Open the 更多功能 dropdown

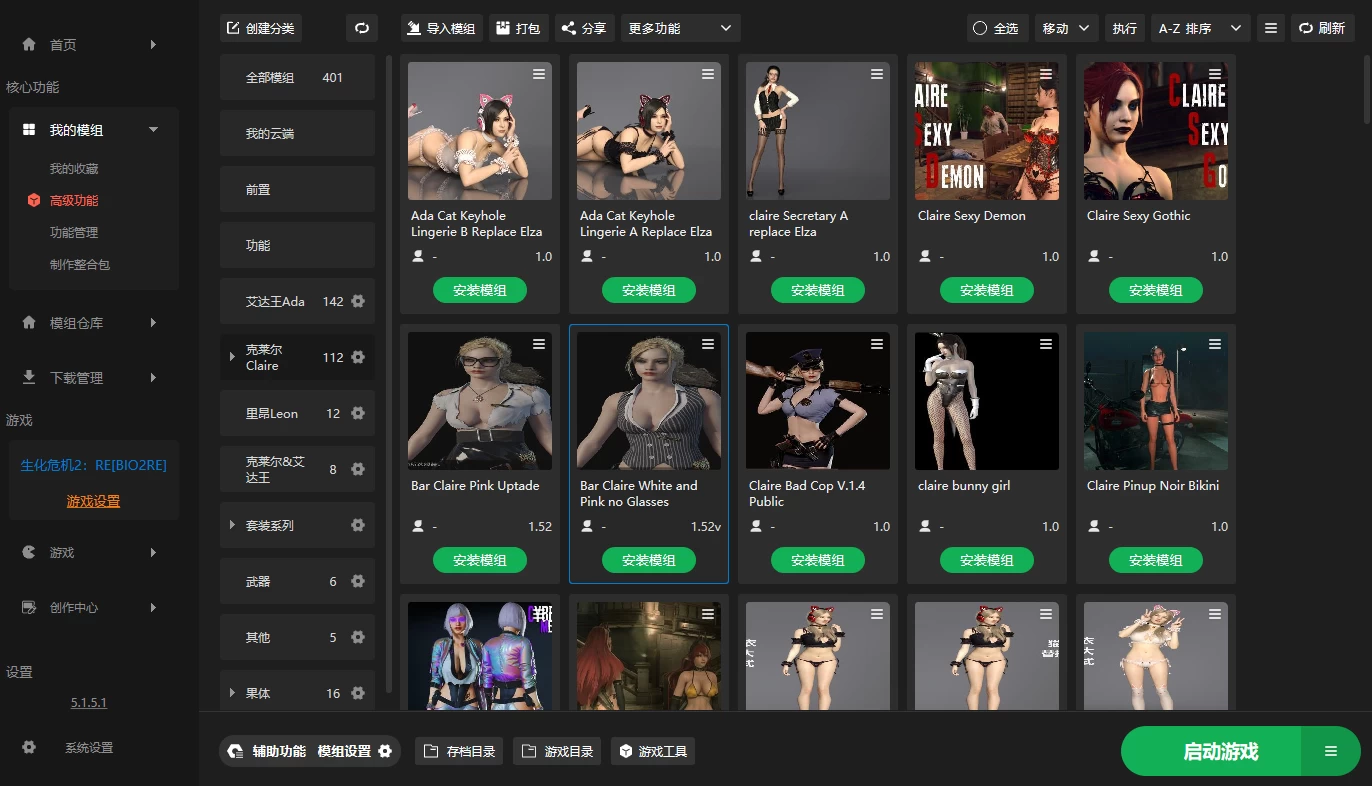(x=680, y=28)
